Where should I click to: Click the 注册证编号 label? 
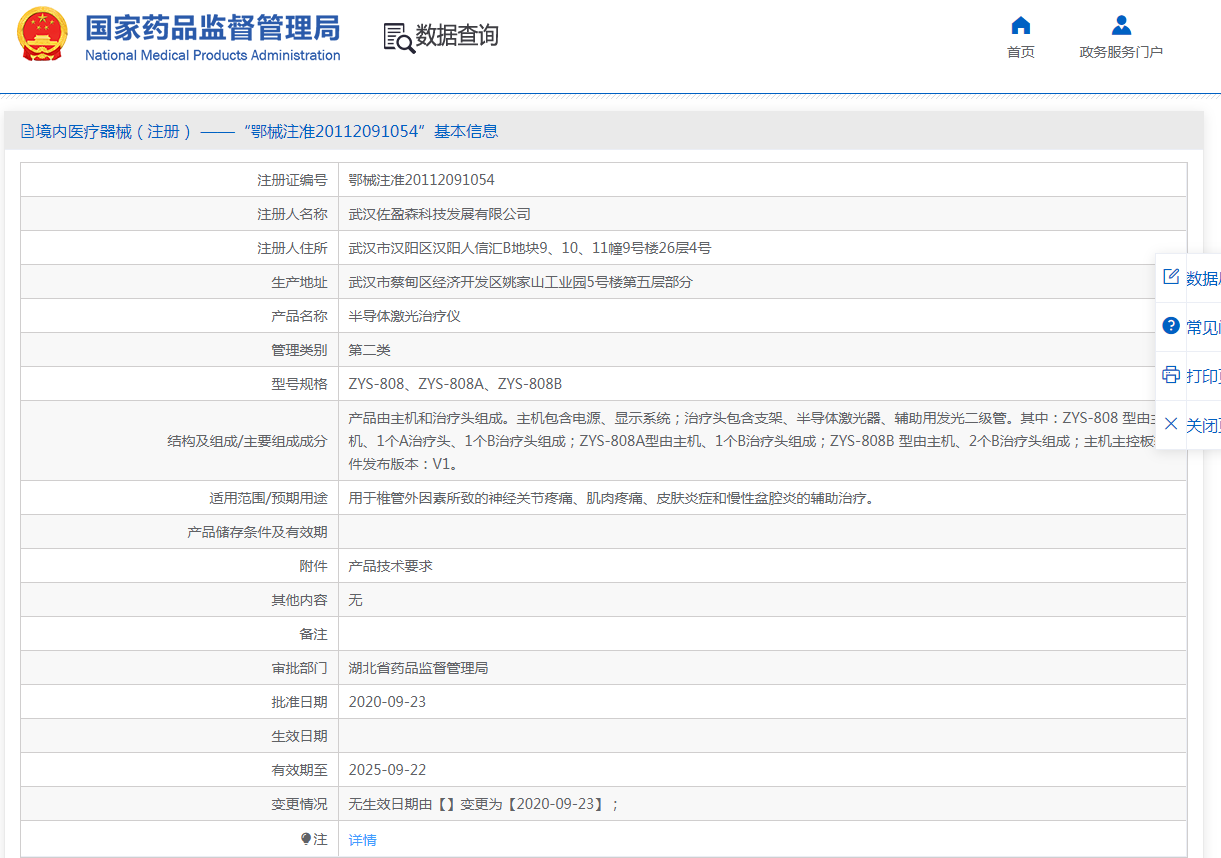tap(292, 180)
